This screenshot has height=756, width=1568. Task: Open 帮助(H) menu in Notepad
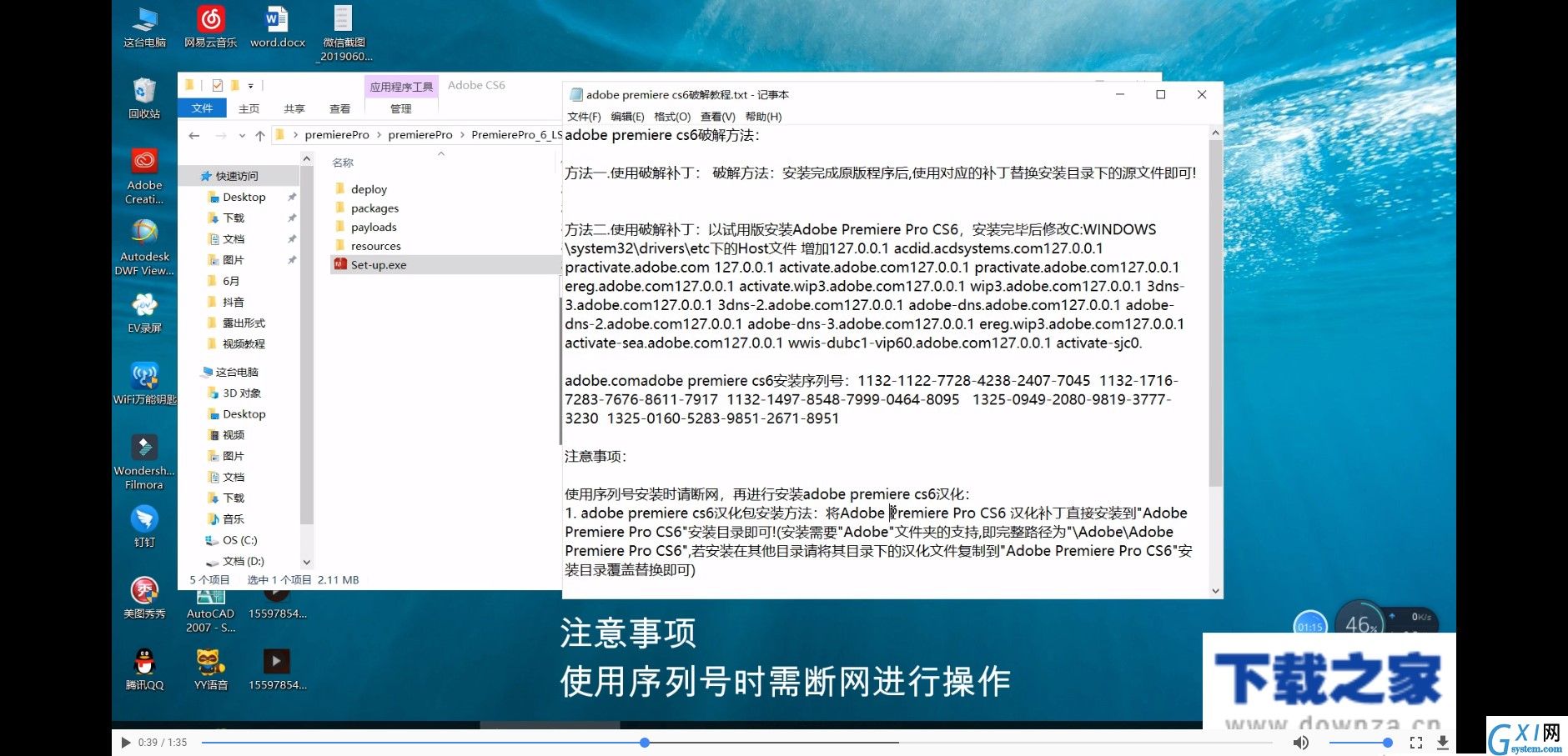click(763, 117)
